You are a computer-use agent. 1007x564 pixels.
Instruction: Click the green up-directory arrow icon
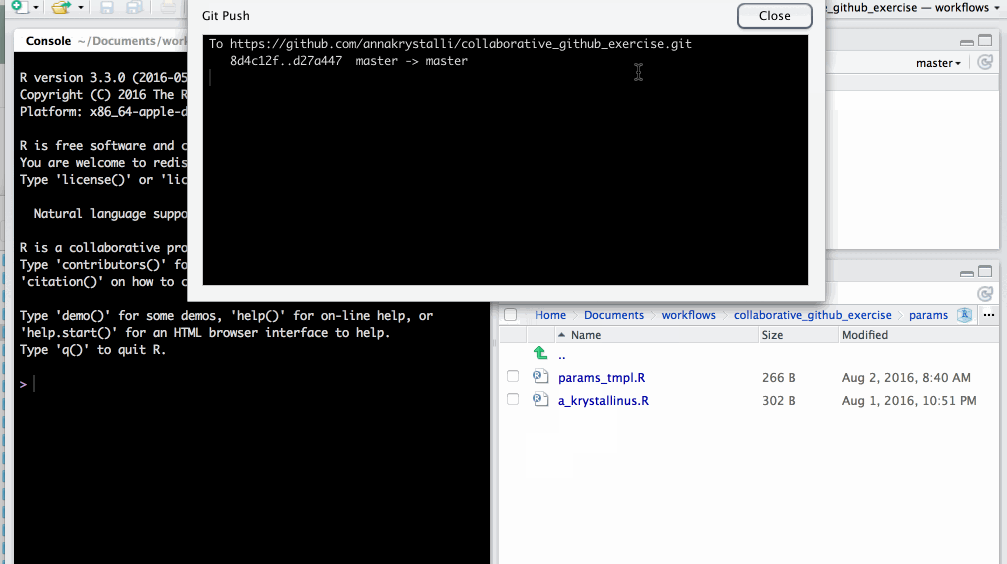click(x=541, y=353)
